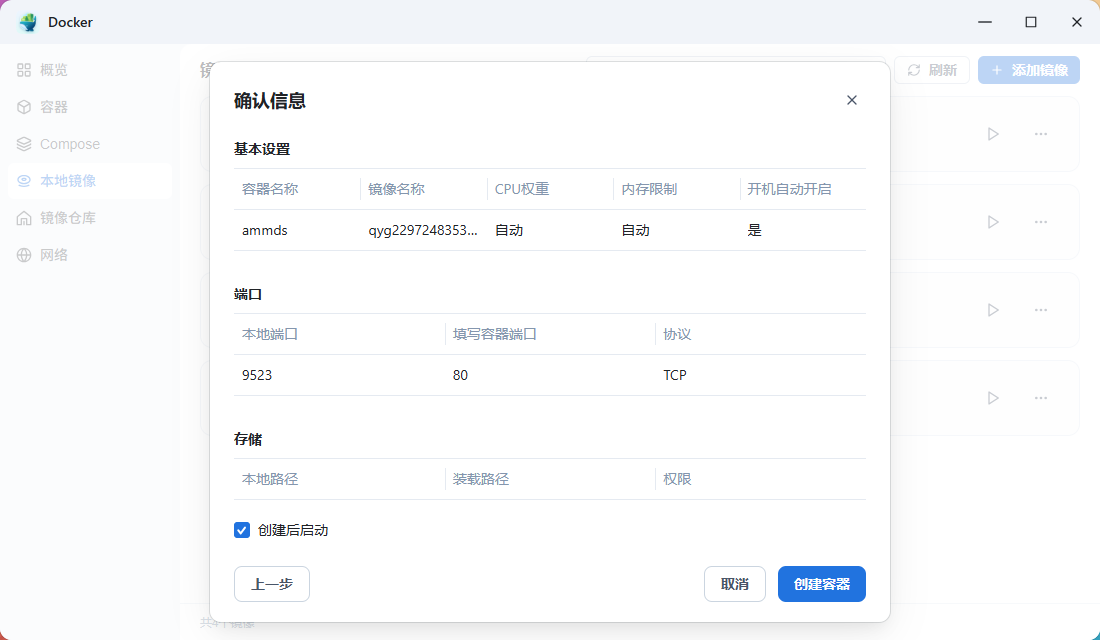Close the 确认信息 dialog with the X

[851, 100]
